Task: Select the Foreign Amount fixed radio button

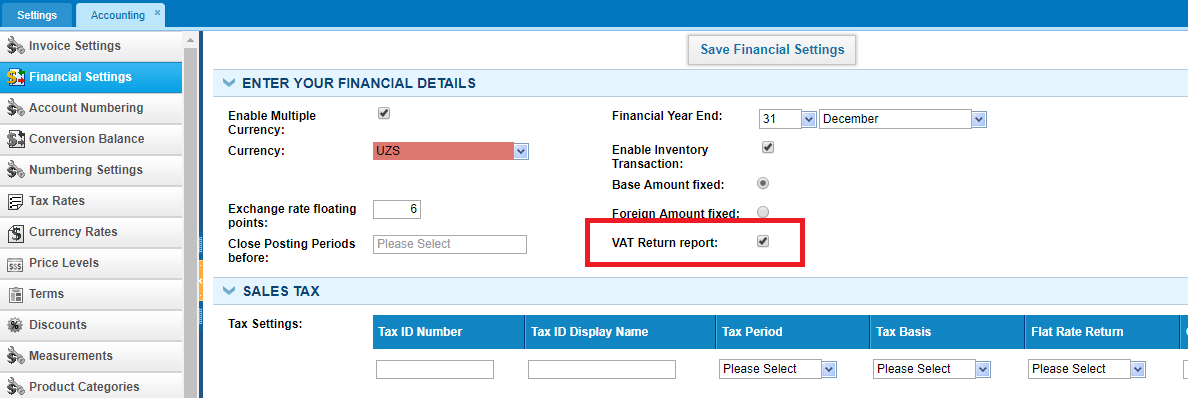Action: click(763, 212)
